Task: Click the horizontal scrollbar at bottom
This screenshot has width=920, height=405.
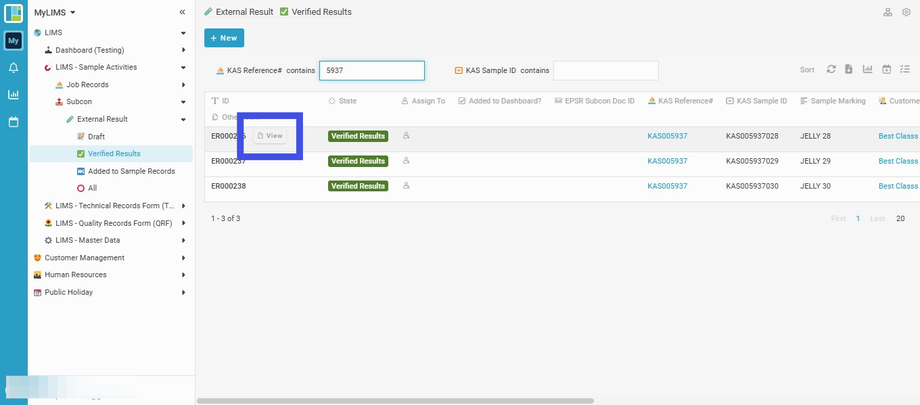Action: click(x=395, y=401)
